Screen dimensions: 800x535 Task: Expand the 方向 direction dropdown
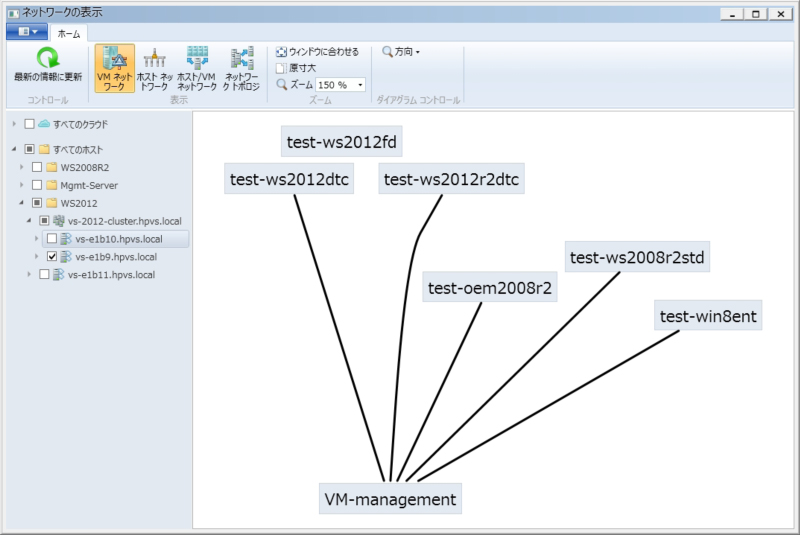(401, 52)
